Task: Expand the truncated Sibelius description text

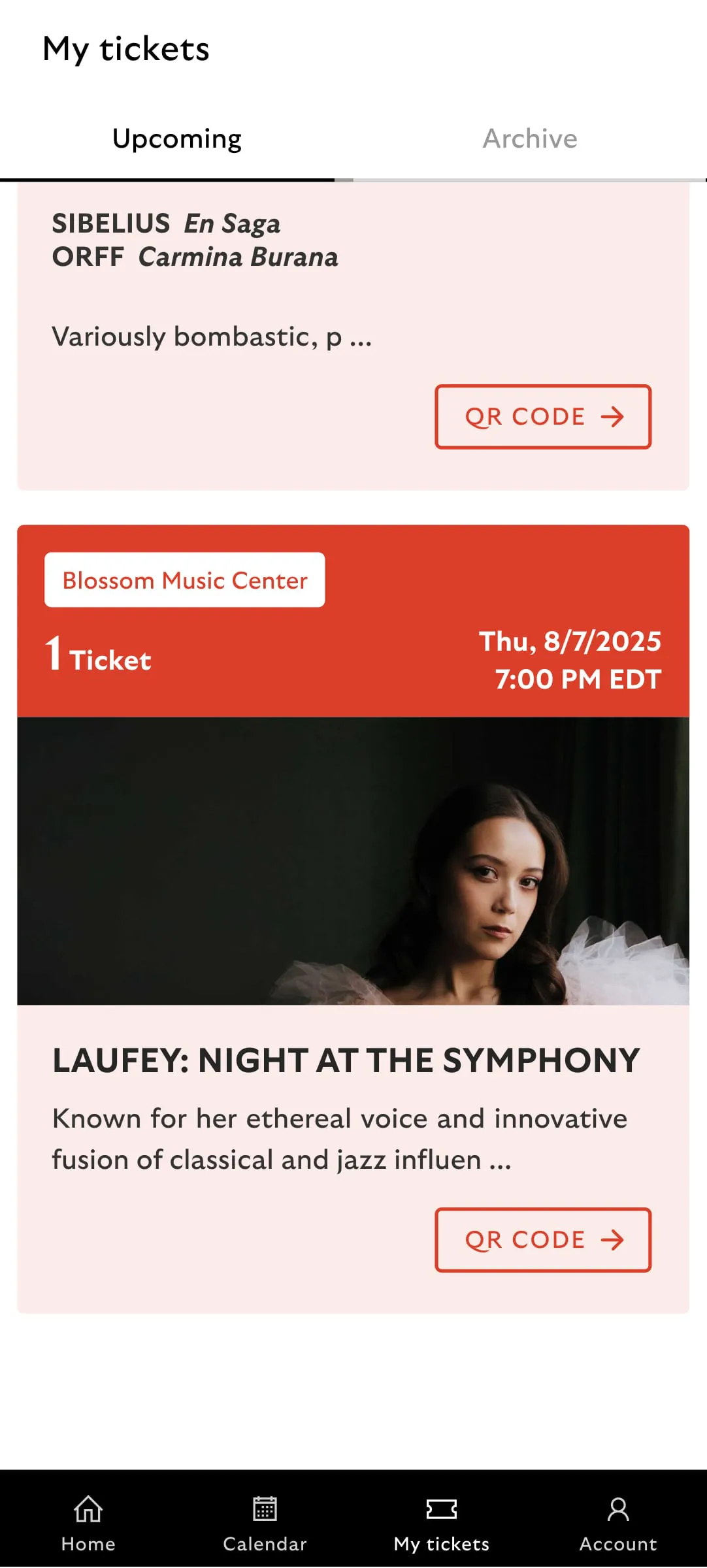Action: (210, 338)
